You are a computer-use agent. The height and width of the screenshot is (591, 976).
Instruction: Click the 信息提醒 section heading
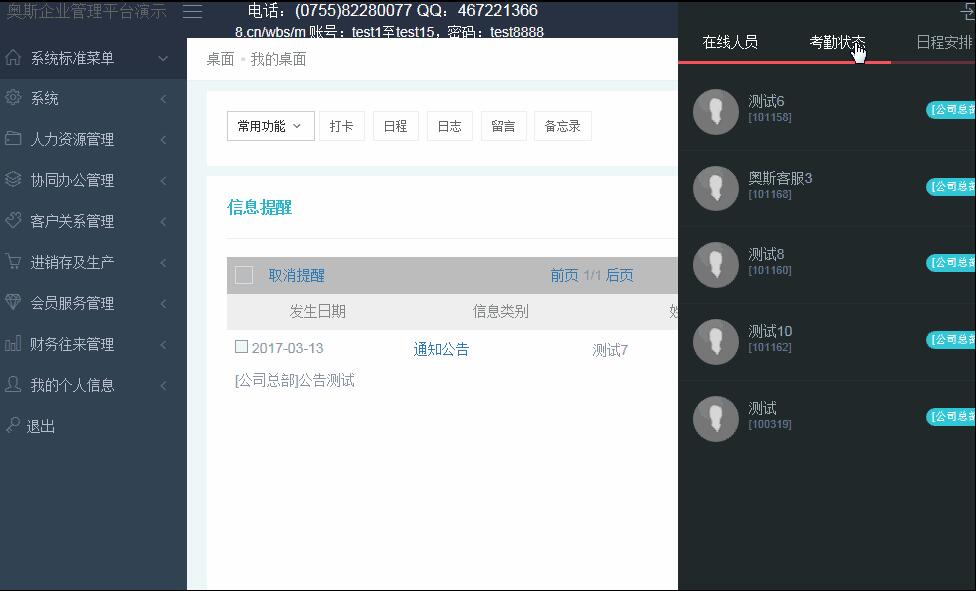click(260, 207)
